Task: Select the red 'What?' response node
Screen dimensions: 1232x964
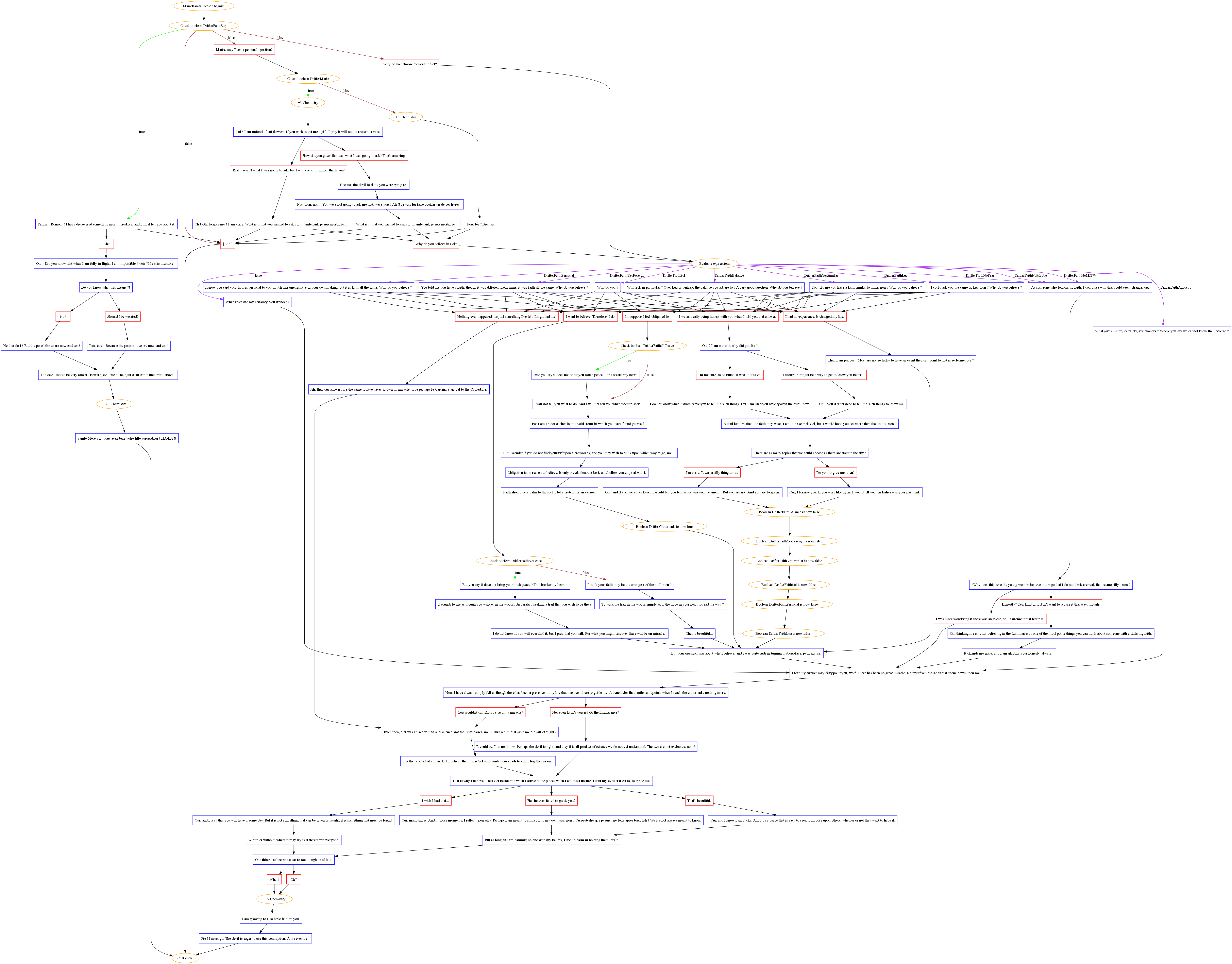Action: [274, 879]
